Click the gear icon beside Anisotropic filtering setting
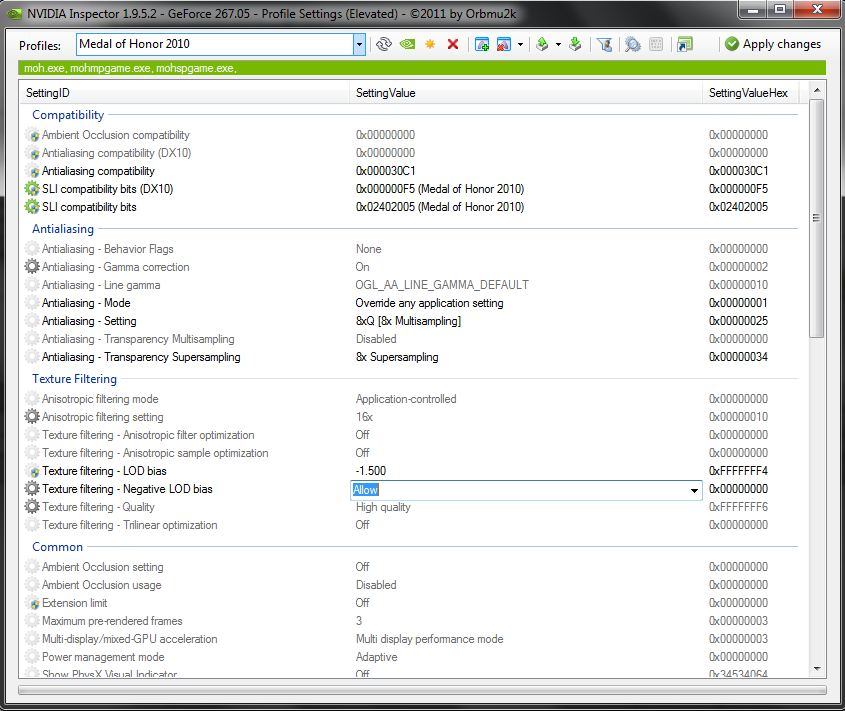Screen dimensions: 845x711 [x=32, y=416]
